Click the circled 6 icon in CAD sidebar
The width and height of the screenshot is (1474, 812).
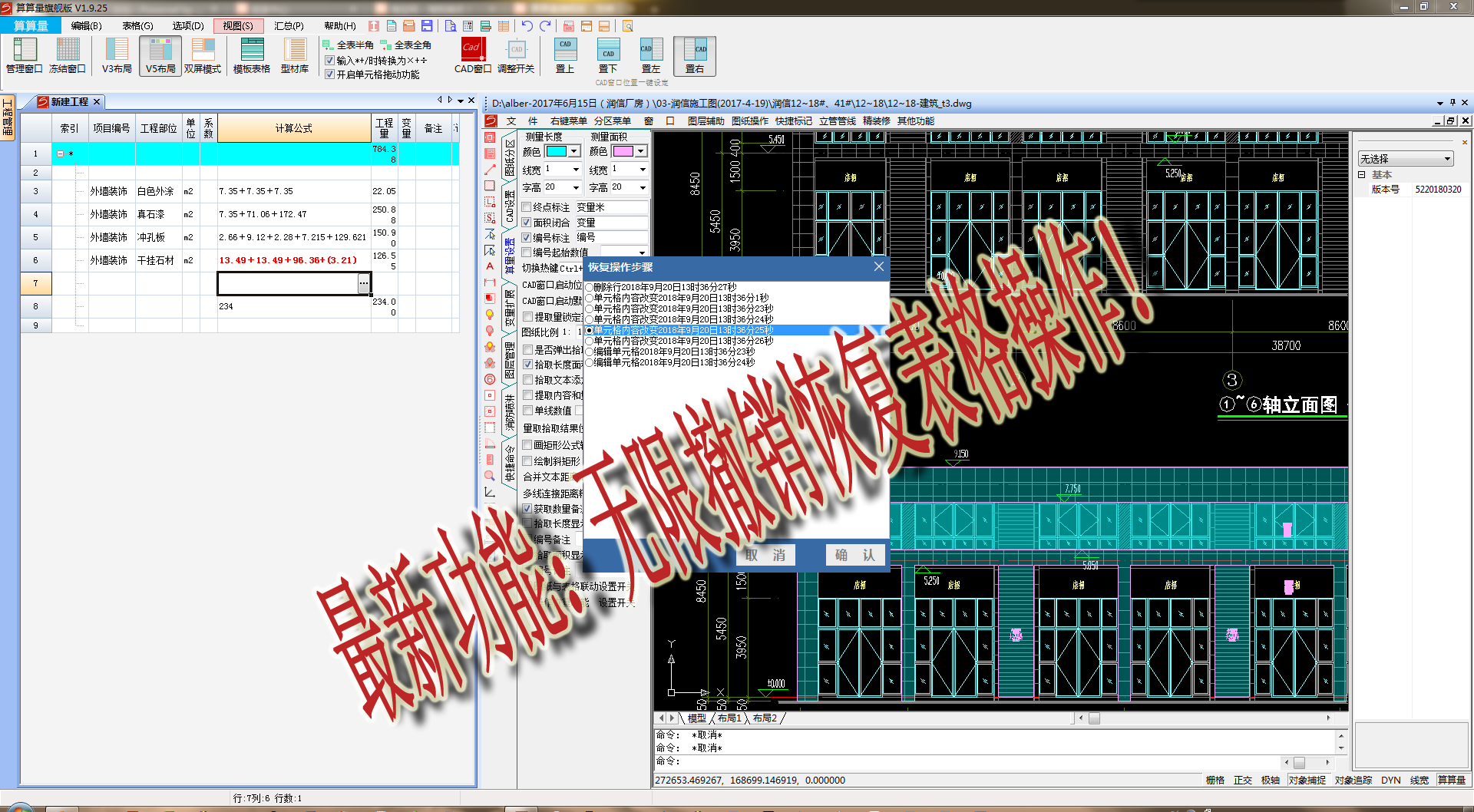(490, 379)
